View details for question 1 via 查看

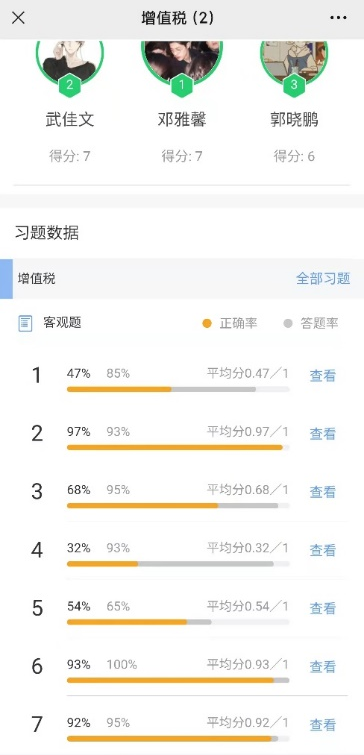(x=323, y=376)
